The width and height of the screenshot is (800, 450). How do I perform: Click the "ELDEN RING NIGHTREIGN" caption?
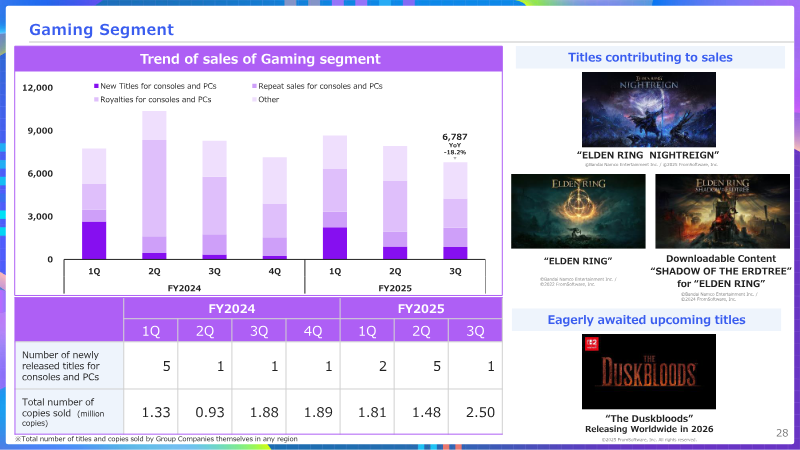[648, 155]
